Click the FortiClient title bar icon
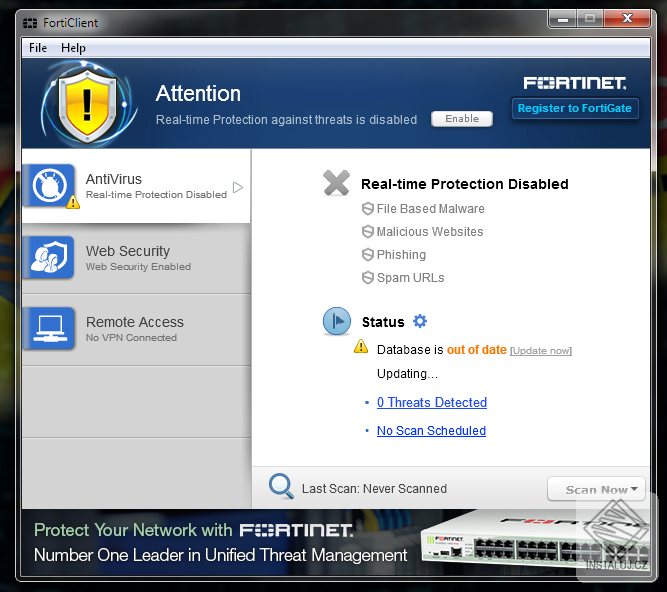Screen dimensions: 667x592 (30, 23)
